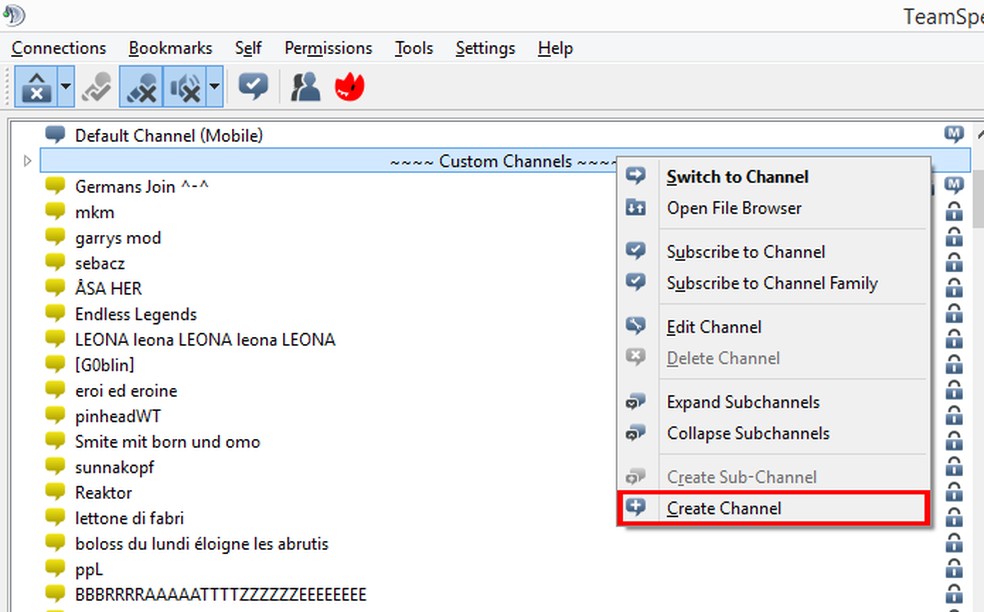
Task: Choose Open File Browser in context menu
Action: coord(734,208)
